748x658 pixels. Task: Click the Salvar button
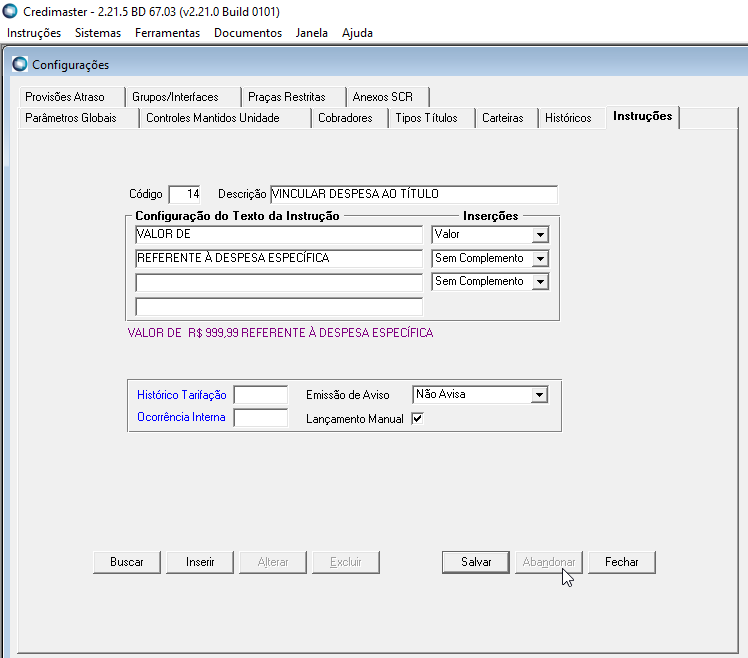[x=476, y=562]
